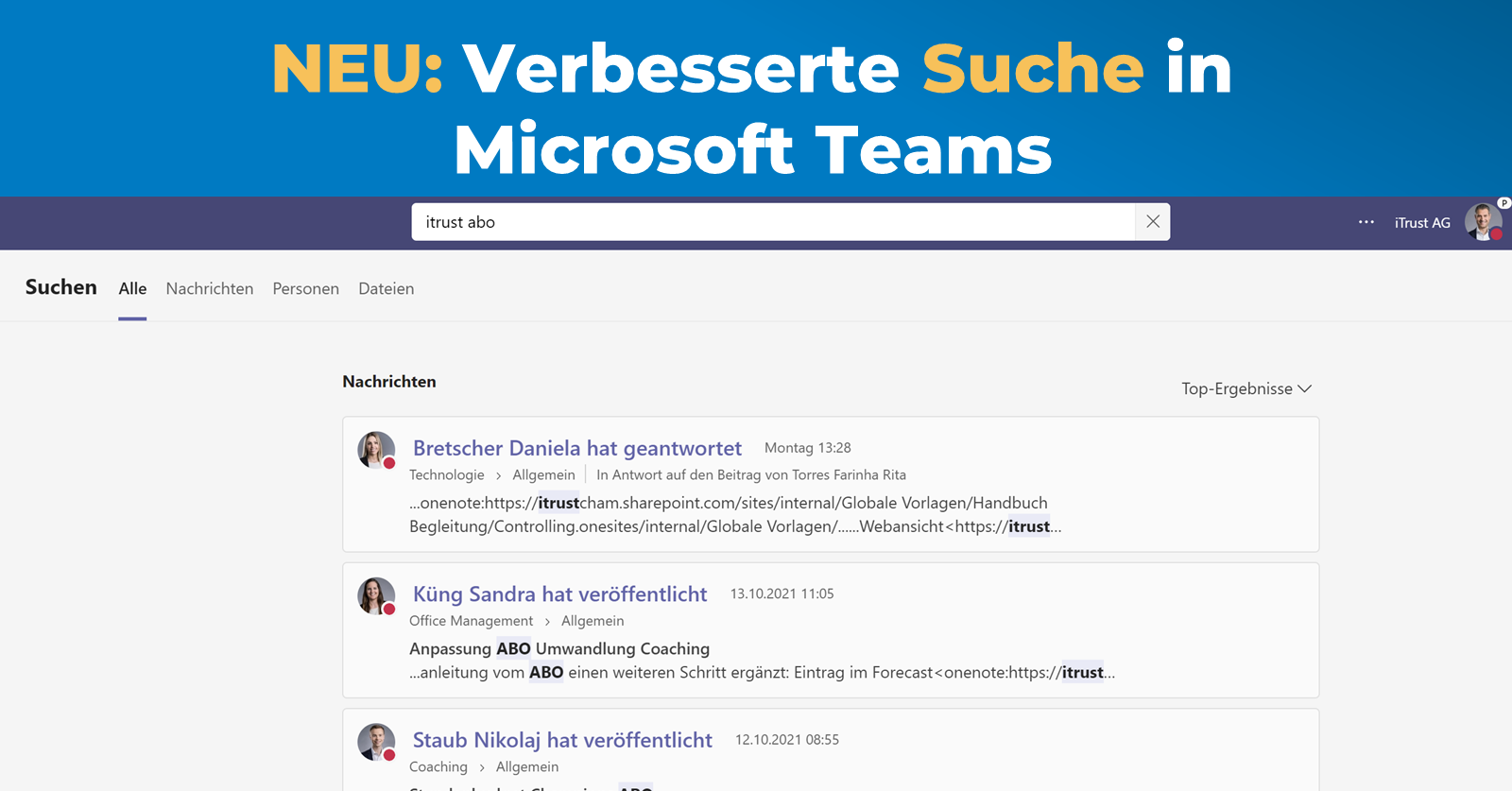Click Allgemein channel in Staub Nikolaj's result
The image size is (1512, 791).
(x=527, y=766)
